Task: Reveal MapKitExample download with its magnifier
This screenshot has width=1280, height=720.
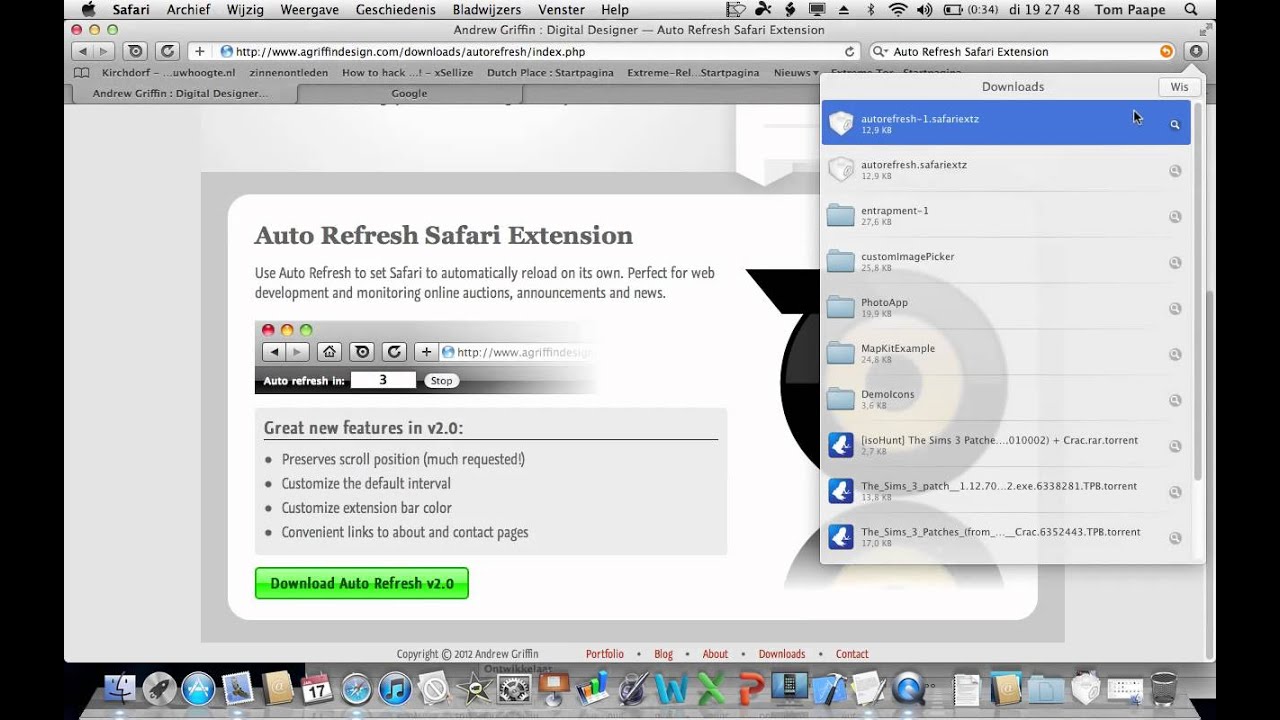Action: point(1175,355)
